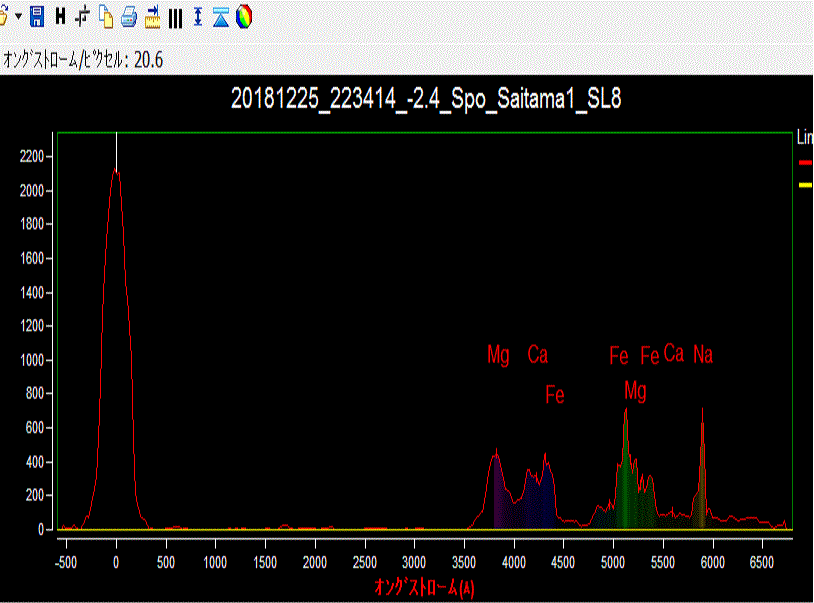
Task: Click the Ca label near 4200 angstroms
Action: pyautogui.click(x=538, y=355)
